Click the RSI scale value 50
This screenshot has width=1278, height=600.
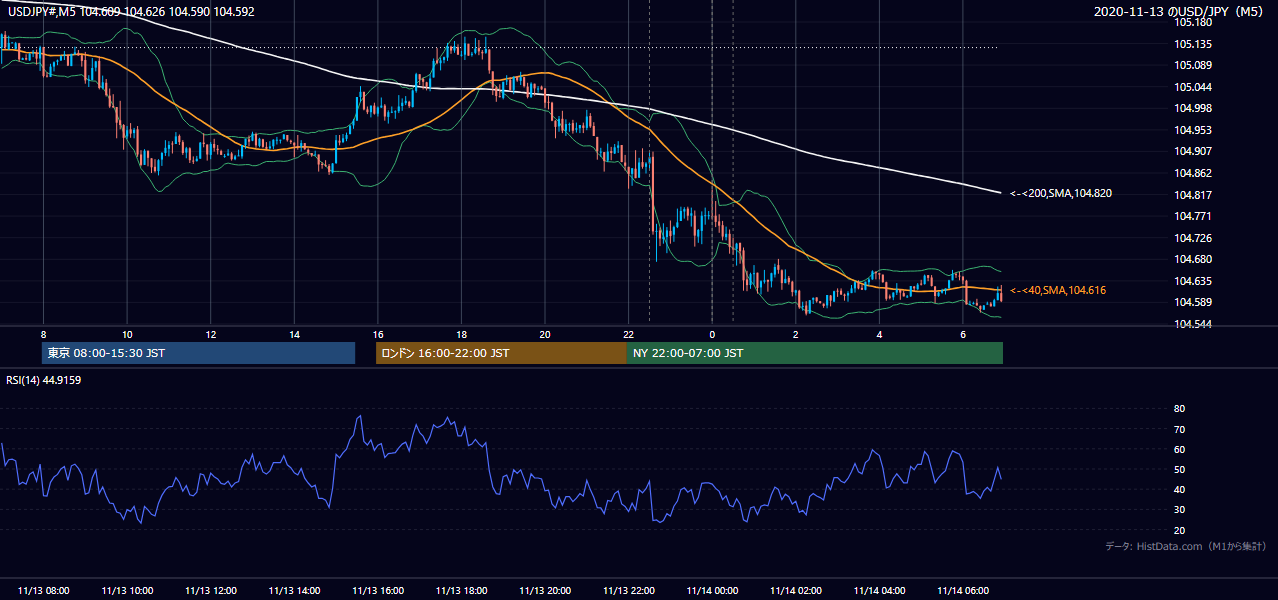1180,469
